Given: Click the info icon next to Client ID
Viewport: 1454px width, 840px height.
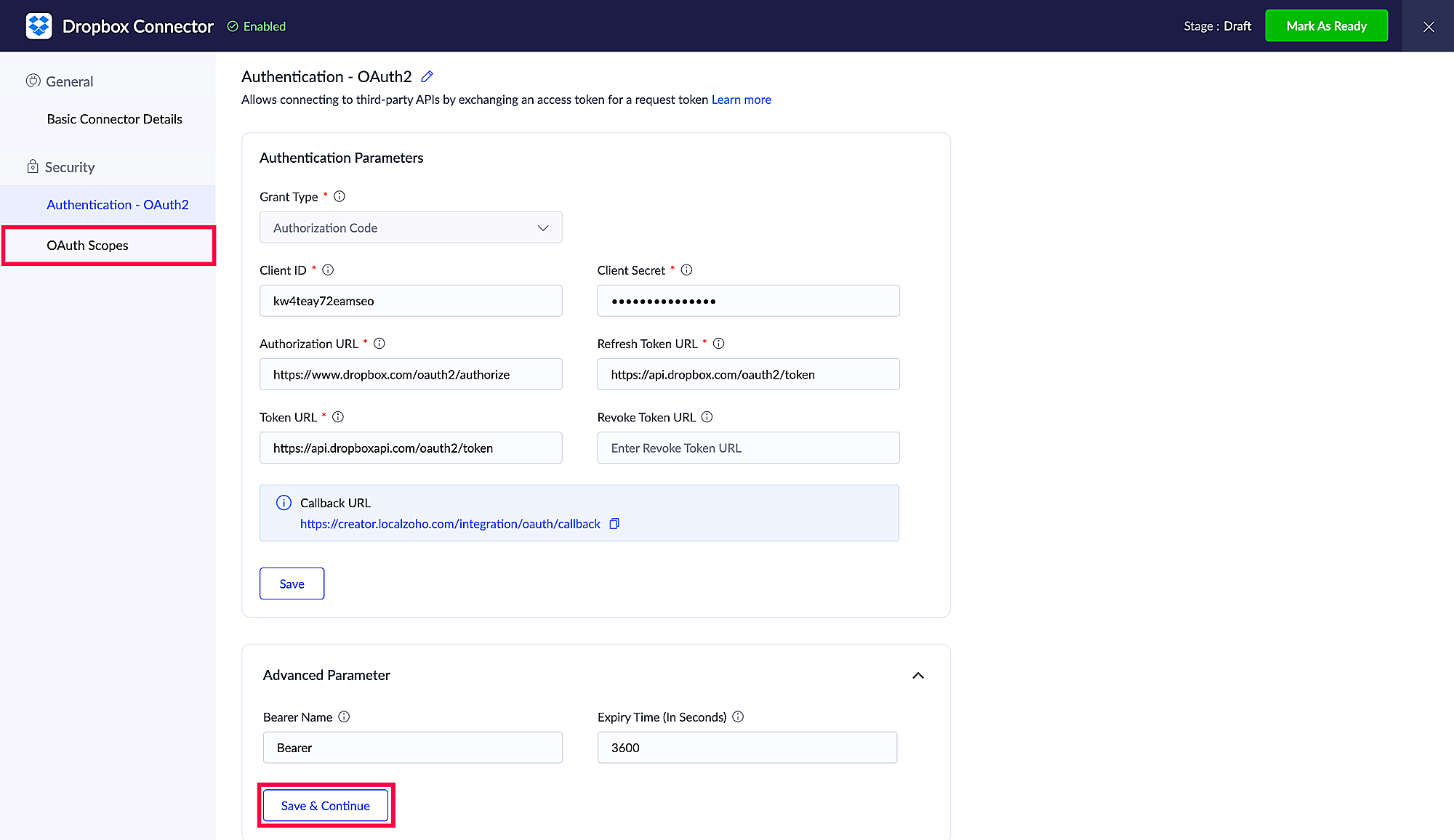Looking at the screenshot, I should point(328,270).
